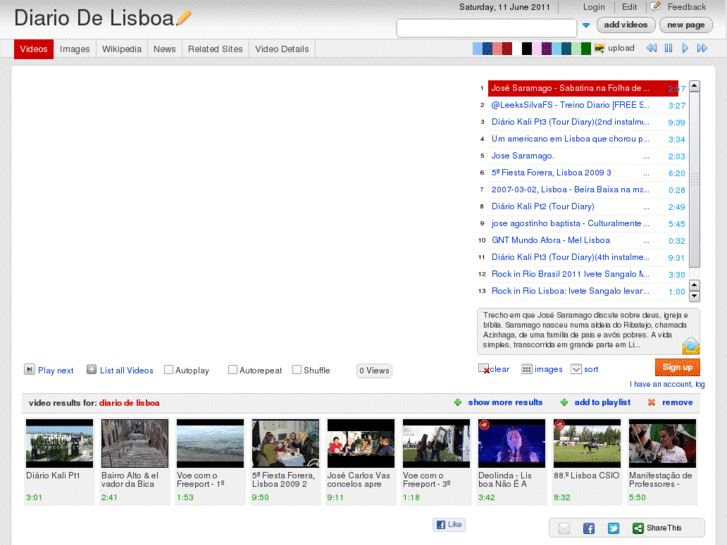This screenshot has width=727, height=545.
Task: Enable the Shuffle checkbox
Action: point(297,370)
